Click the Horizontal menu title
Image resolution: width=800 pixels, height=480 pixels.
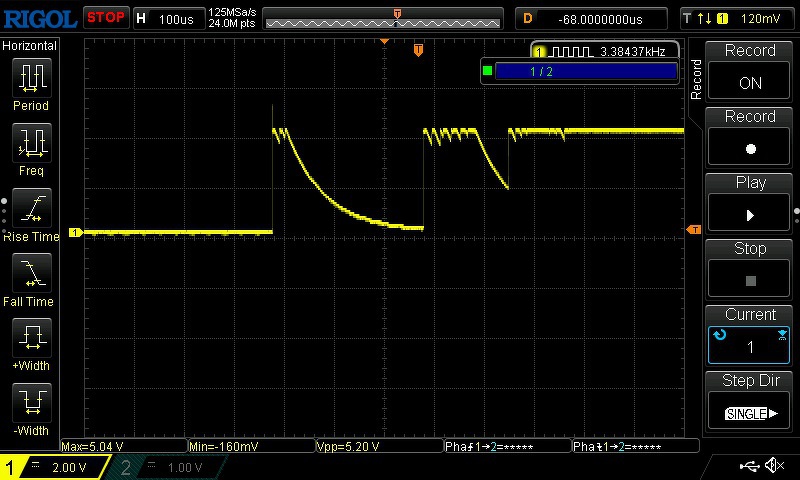pos(30,46)
